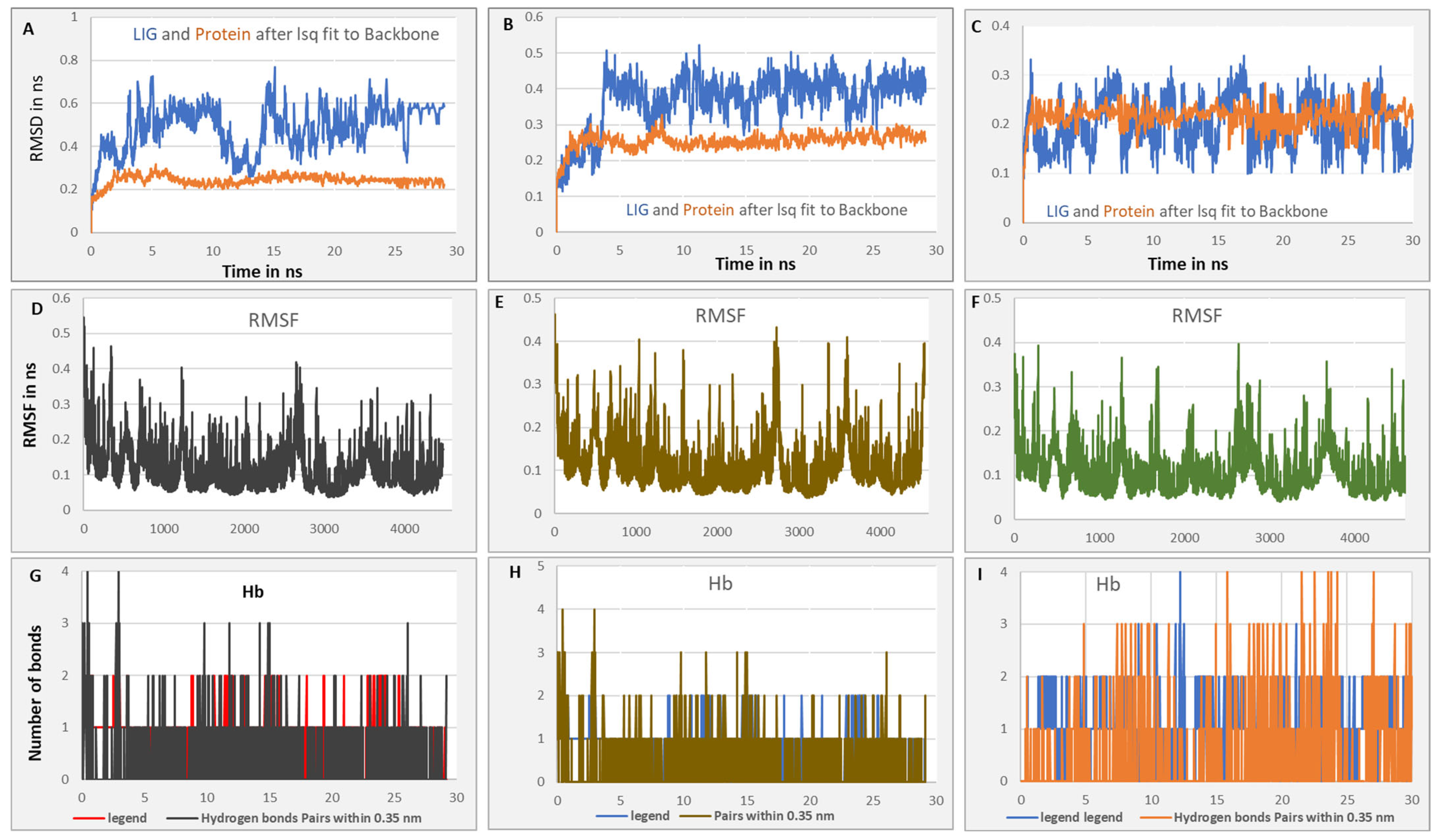Click the brown legend line in panel H
1439x840 pixels.
(x=695, y=816)
